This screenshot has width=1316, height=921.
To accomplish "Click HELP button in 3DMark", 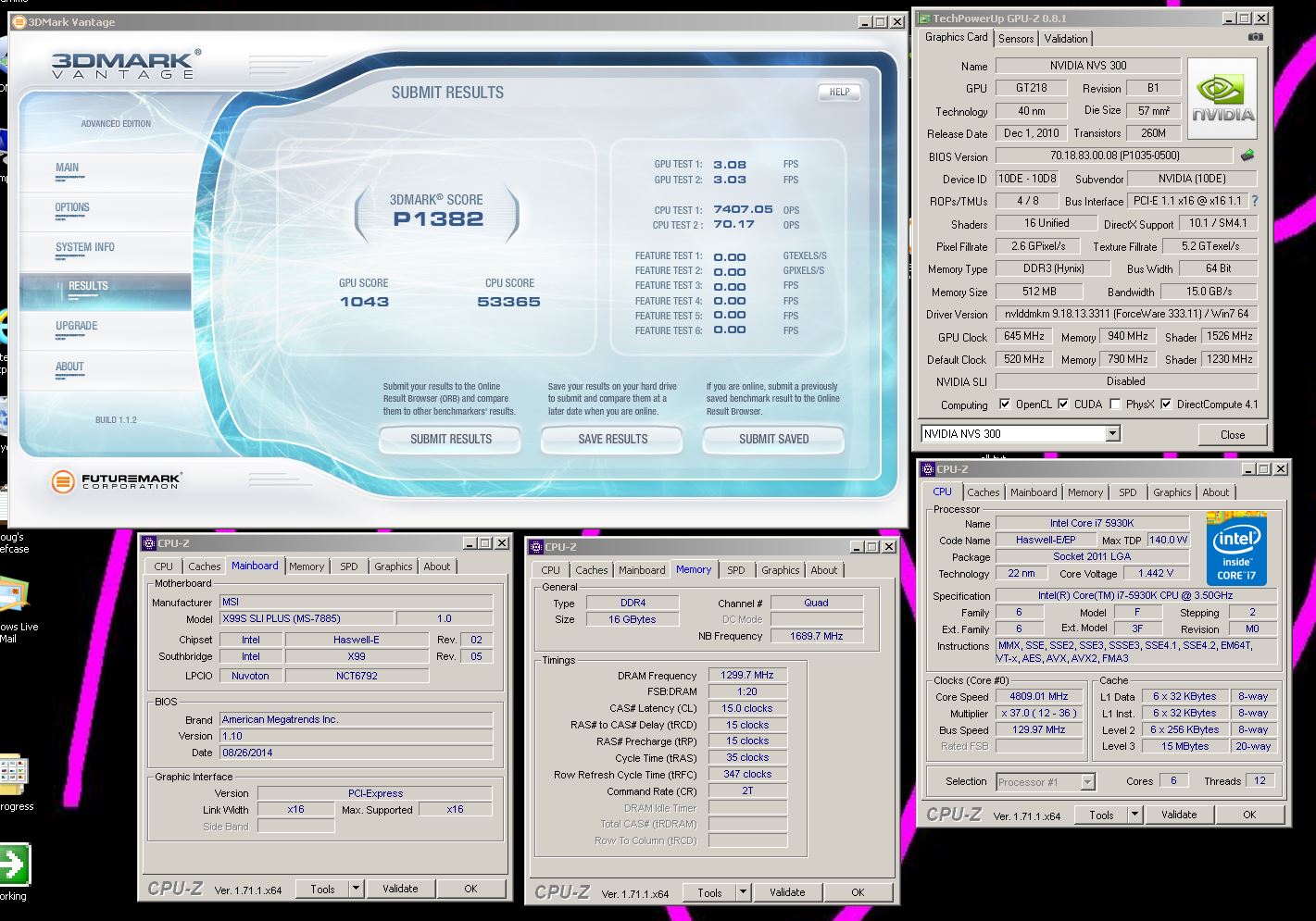I will pyautogui.click(x=839, y=92).
